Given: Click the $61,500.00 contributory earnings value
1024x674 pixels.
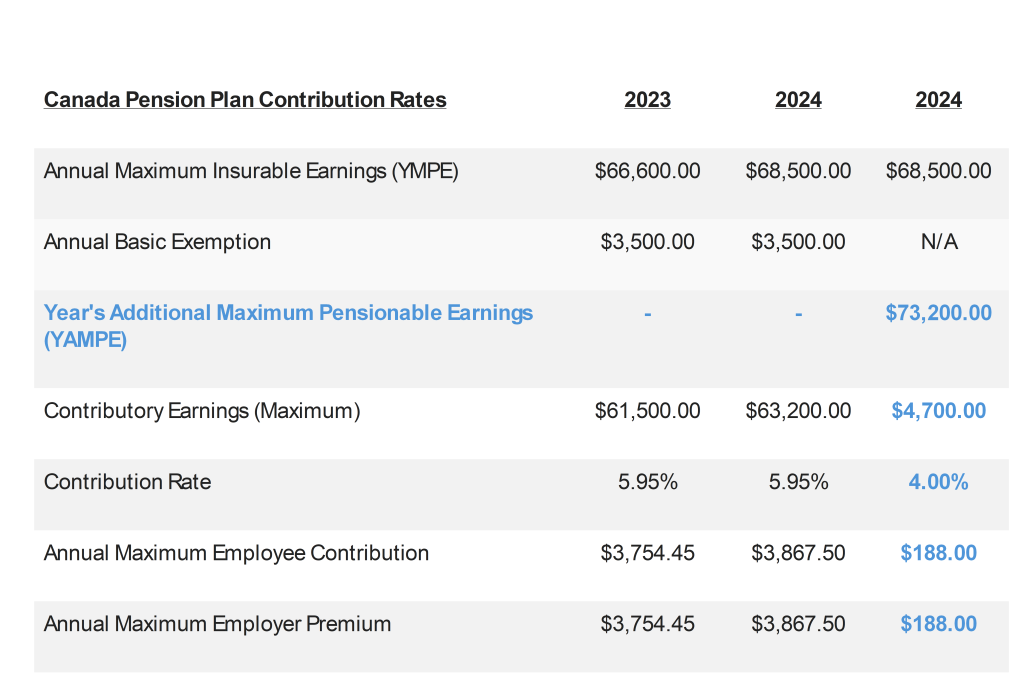Looking at the screenshot, I should point(647,411).
